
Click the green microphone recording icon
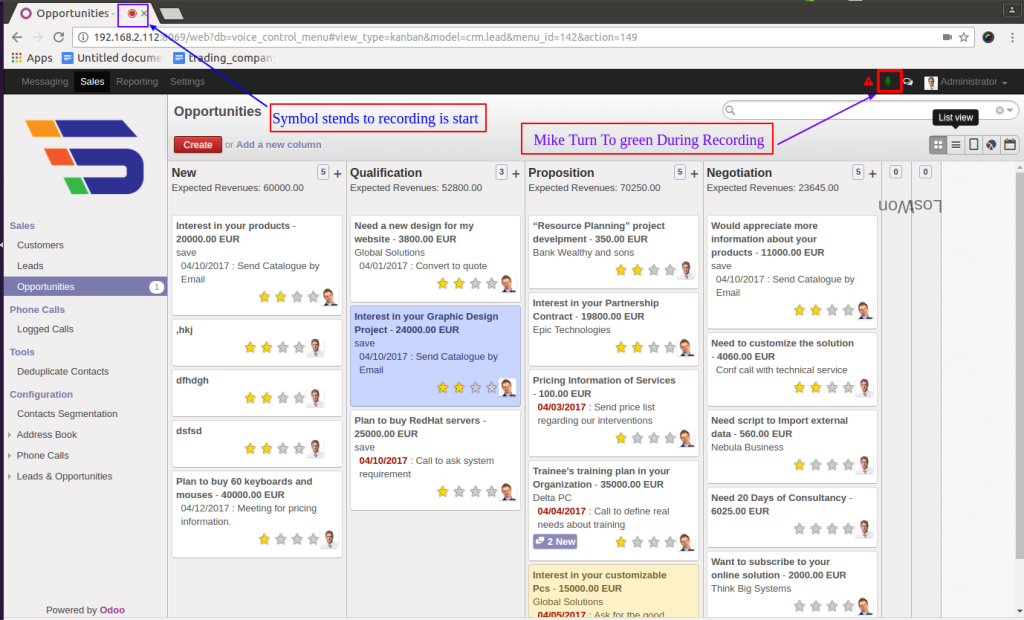click(x=888, y=81)
